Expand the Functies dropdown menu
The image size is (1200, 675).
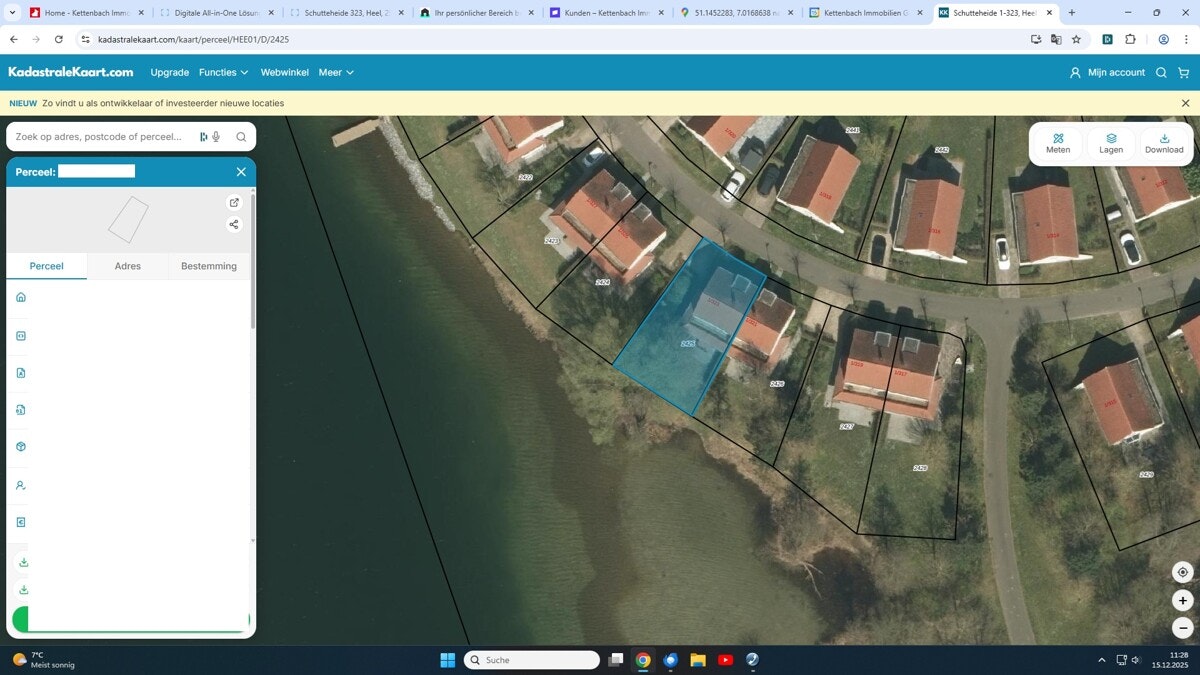(x=224, y=73)
